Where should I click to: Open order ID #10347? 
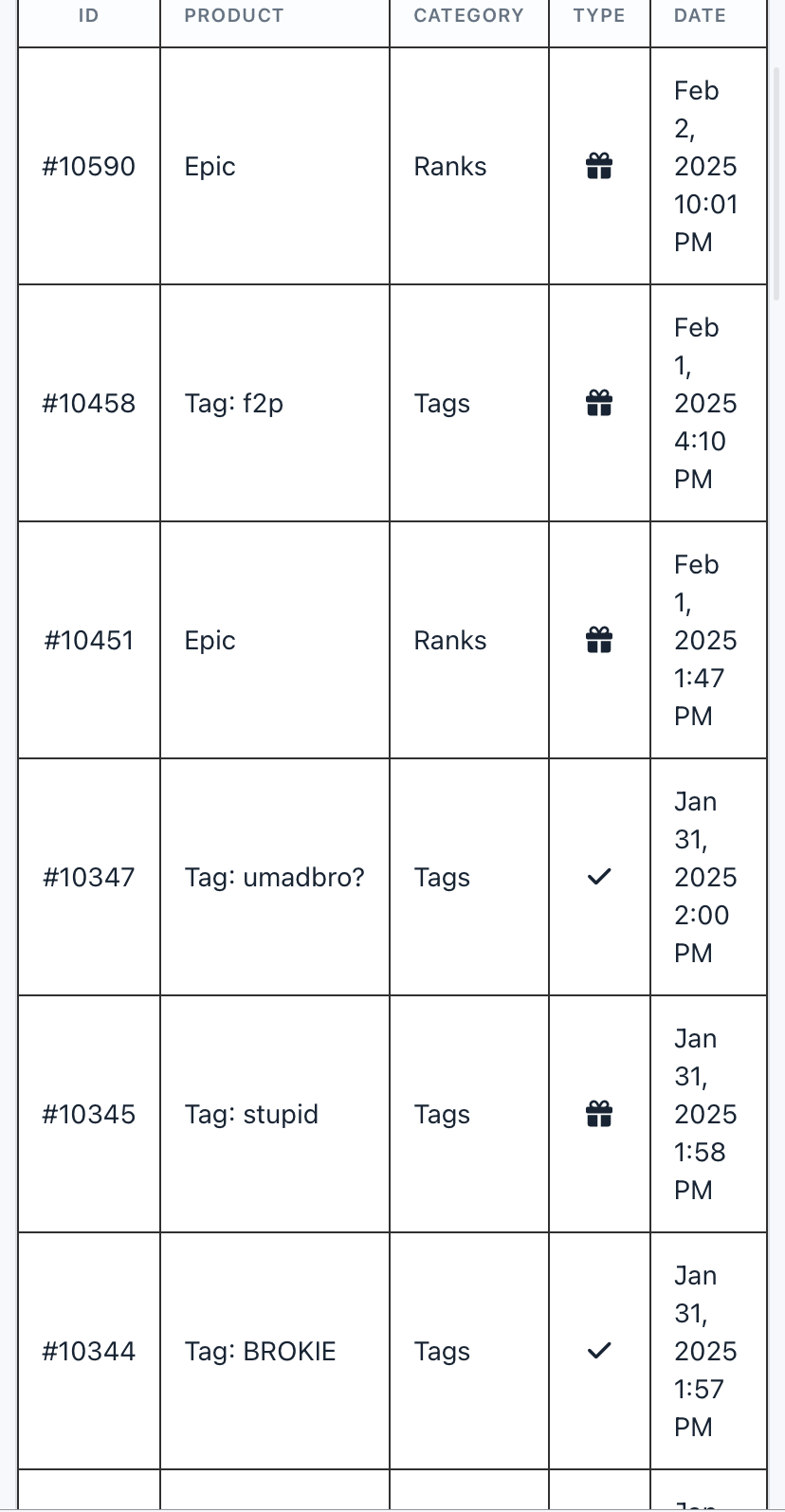click(89, 878)
